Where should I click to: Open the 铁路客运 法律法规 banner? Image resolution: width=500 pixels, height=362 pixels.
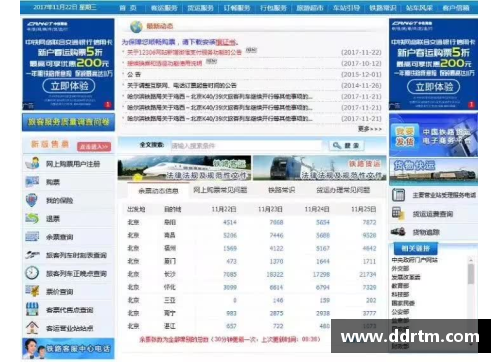tap(184, 168)
